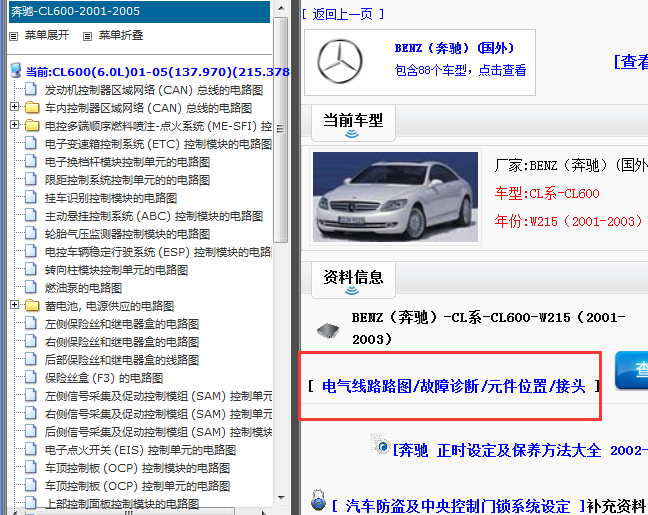Expand the 车内控制器区域网络 (CAN) tree node
648x515 pixels.
(x=14, y=107)
